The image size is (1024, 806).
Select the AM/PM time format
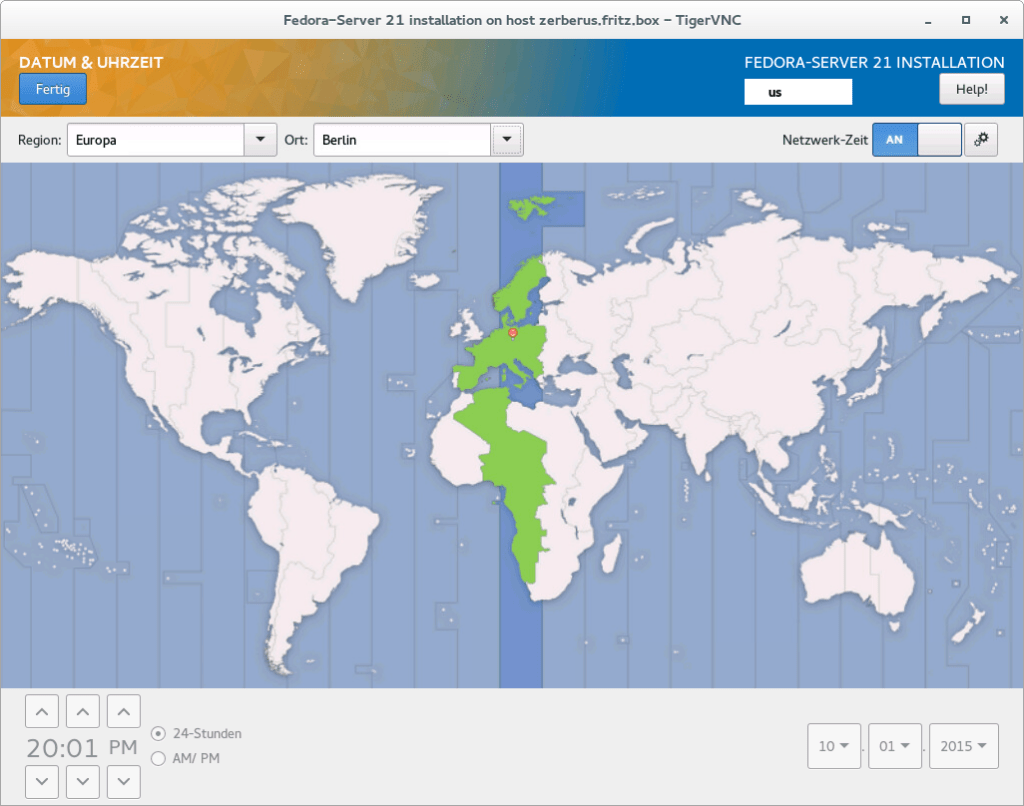[158, 758]
